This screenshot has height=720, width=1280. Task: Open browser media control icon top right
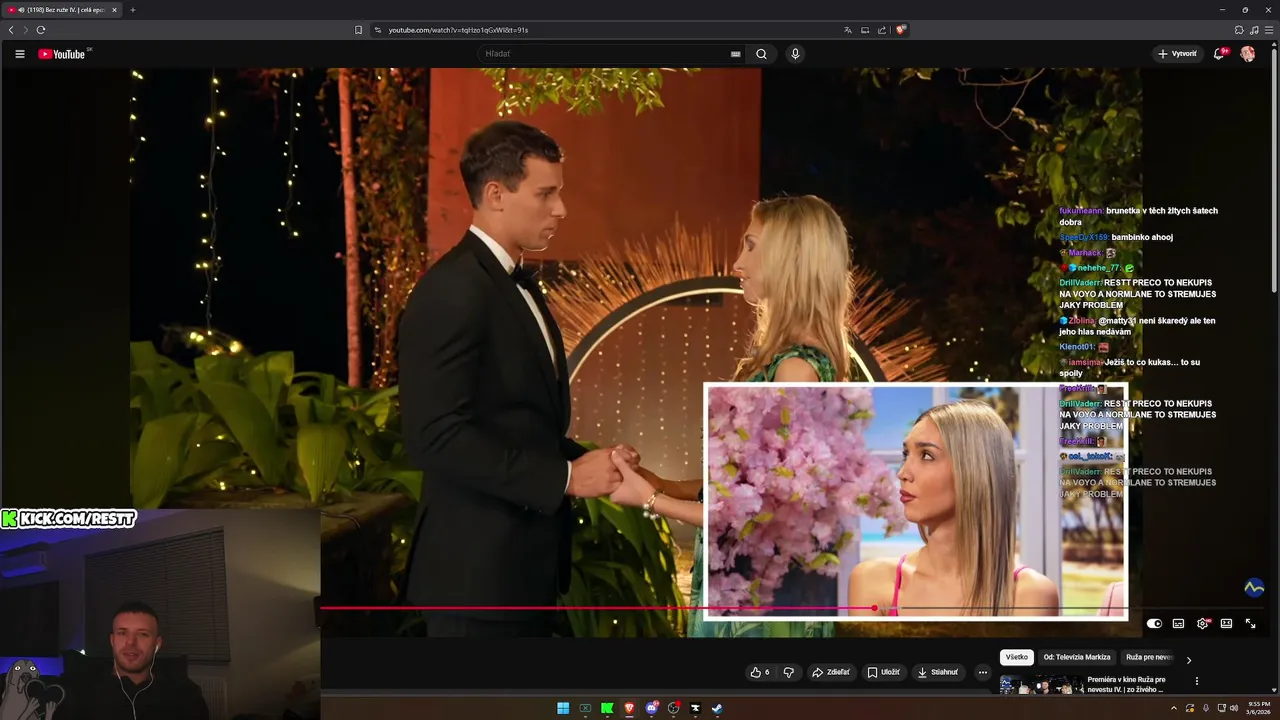pos(1254,30)
